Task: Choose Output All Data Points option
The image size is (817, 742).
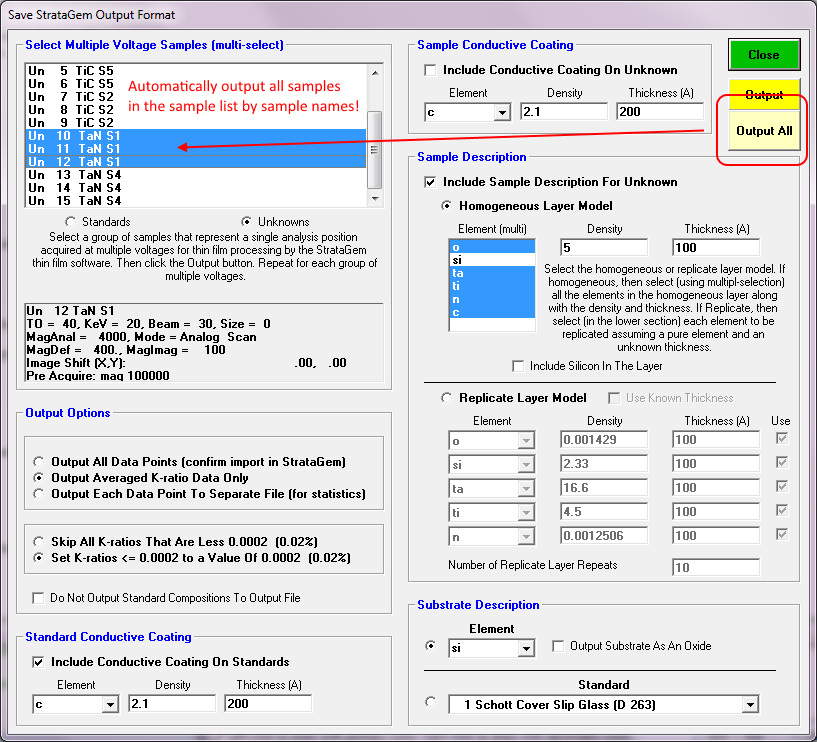Action: (39, 462)
